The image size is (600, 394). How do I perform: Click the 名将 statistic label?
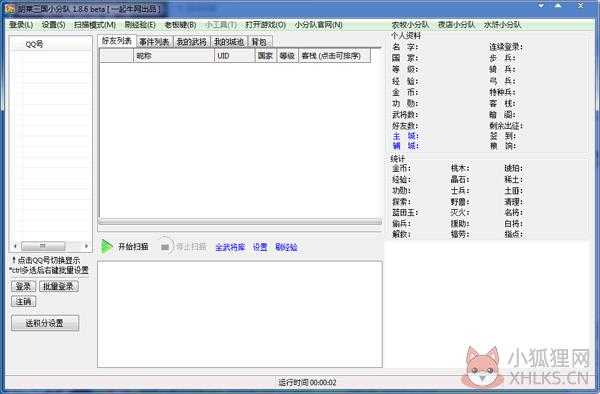(x=514, y=213)
